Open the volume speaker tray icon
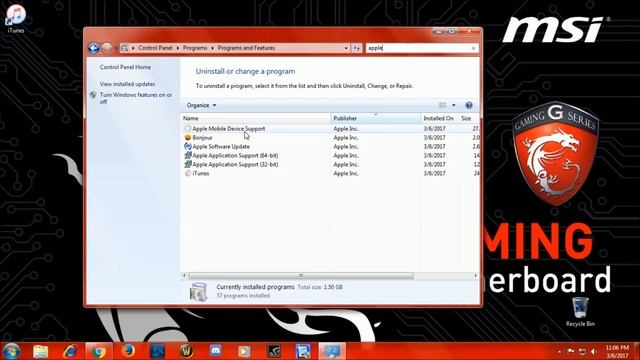 [x=593, y=351]
